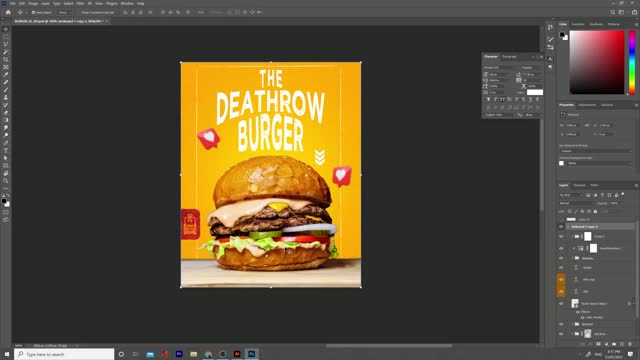Viewport: 640px width, 360px height.
Task: Click the Delete layer trash icon
Action: coord(629,344)
